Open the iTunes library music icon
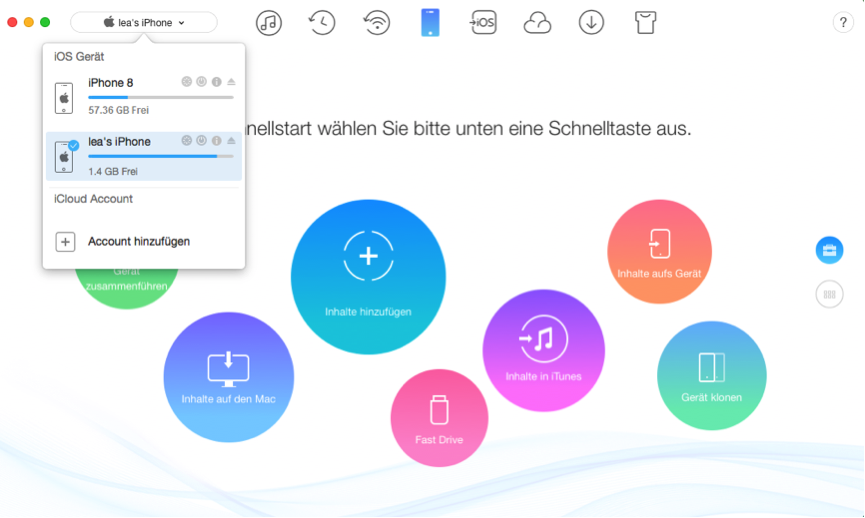Viewport: 865px width, 518px height. click(269, 23)
